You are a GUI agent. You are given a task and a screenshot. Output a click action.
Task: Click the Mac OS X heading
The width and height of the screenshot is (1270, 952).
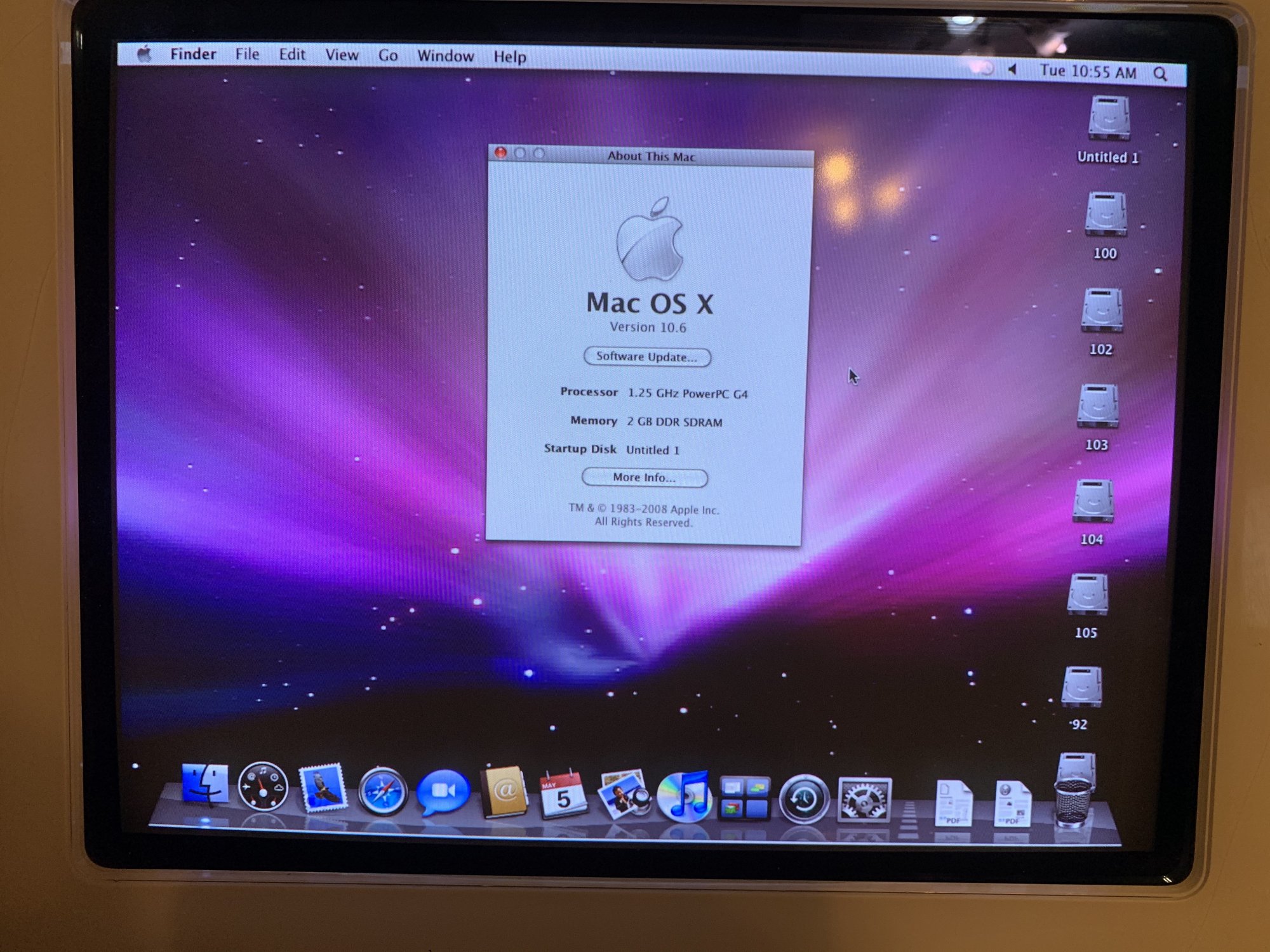pos(650,303)
